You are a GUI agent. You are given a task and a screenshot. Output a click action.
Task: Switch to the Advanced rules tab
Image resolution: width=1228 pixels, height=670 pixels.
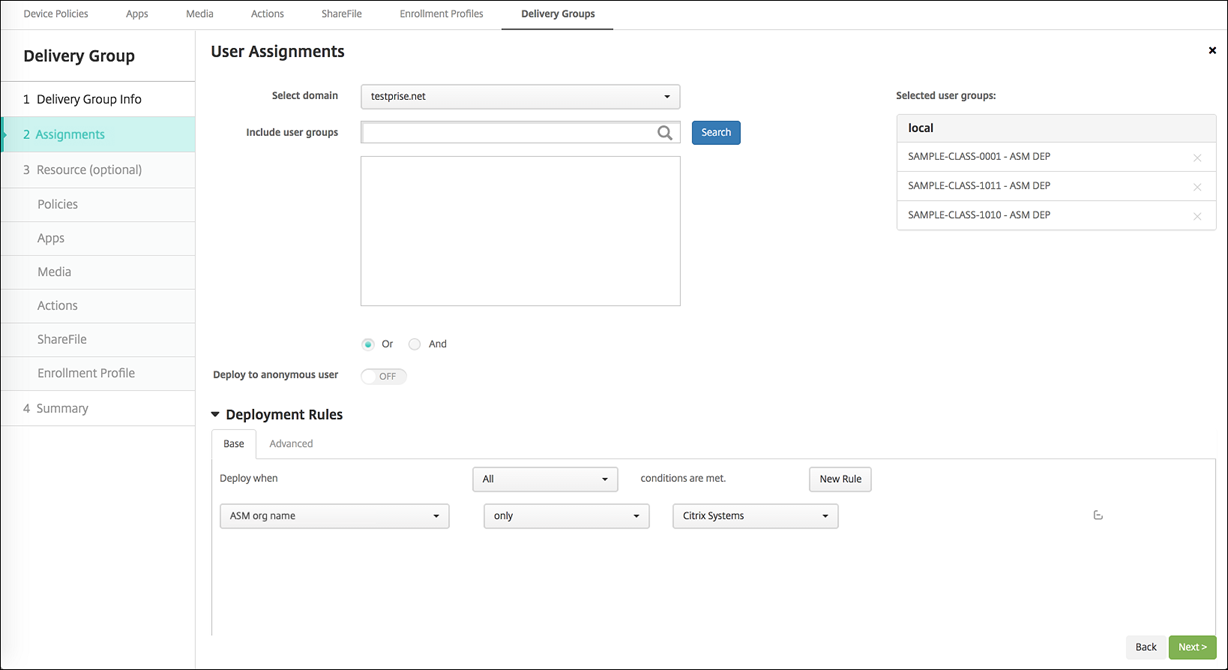pyautogui.click(x=291, y=444)
